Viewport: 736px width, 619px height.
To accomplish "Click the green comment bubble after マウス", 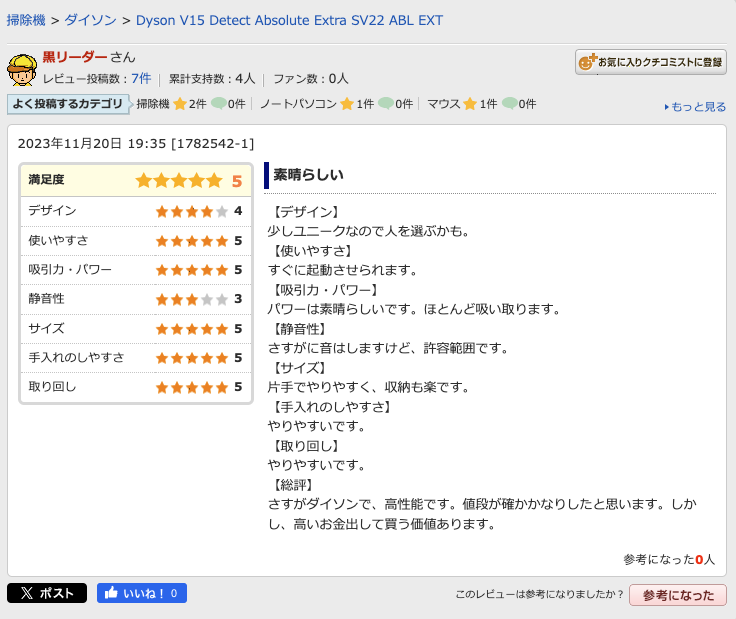I will click(x=509, y=104).
